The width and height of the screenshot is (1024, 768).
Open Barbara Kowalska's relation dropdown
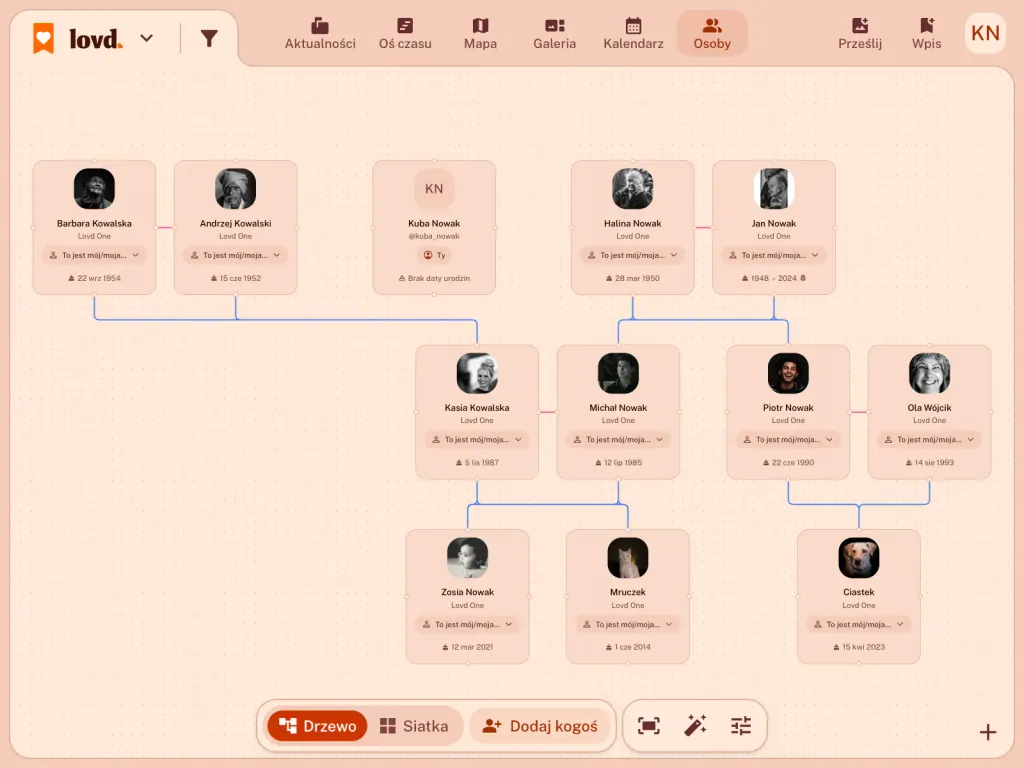click(x=94, y=255)
